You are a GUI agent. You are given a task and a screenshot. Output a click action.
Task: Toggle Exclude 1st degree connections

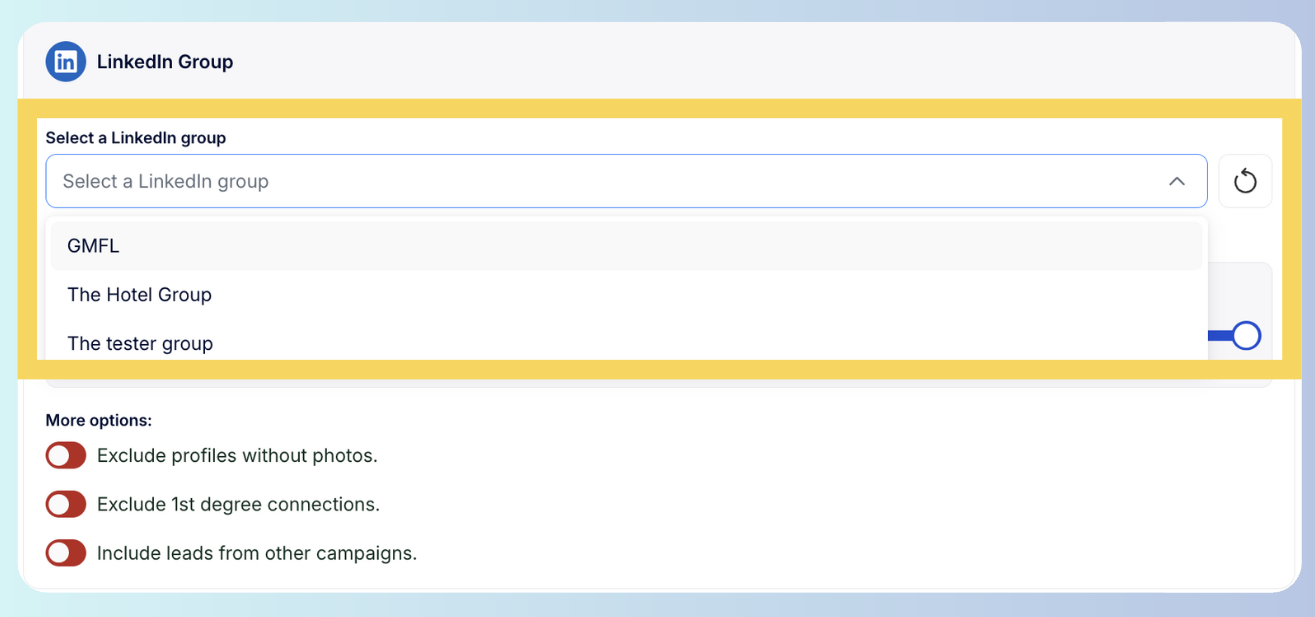point(66,504)
